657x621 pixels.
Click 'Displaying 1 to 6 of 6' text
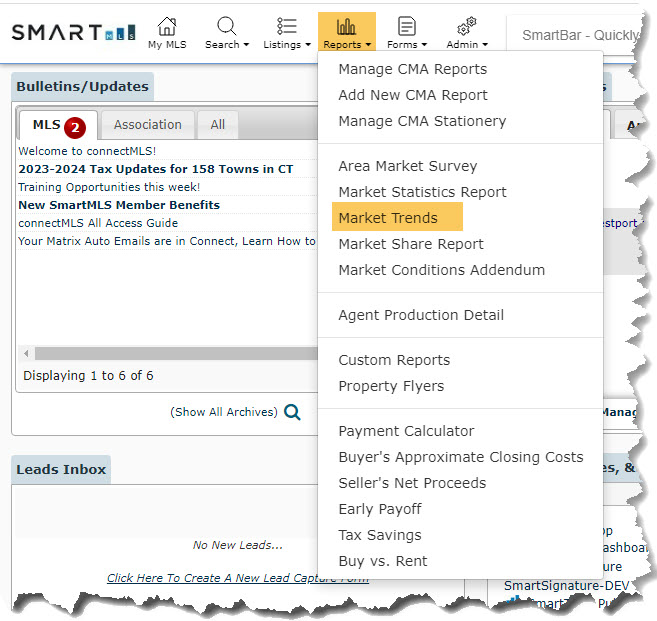88,376
